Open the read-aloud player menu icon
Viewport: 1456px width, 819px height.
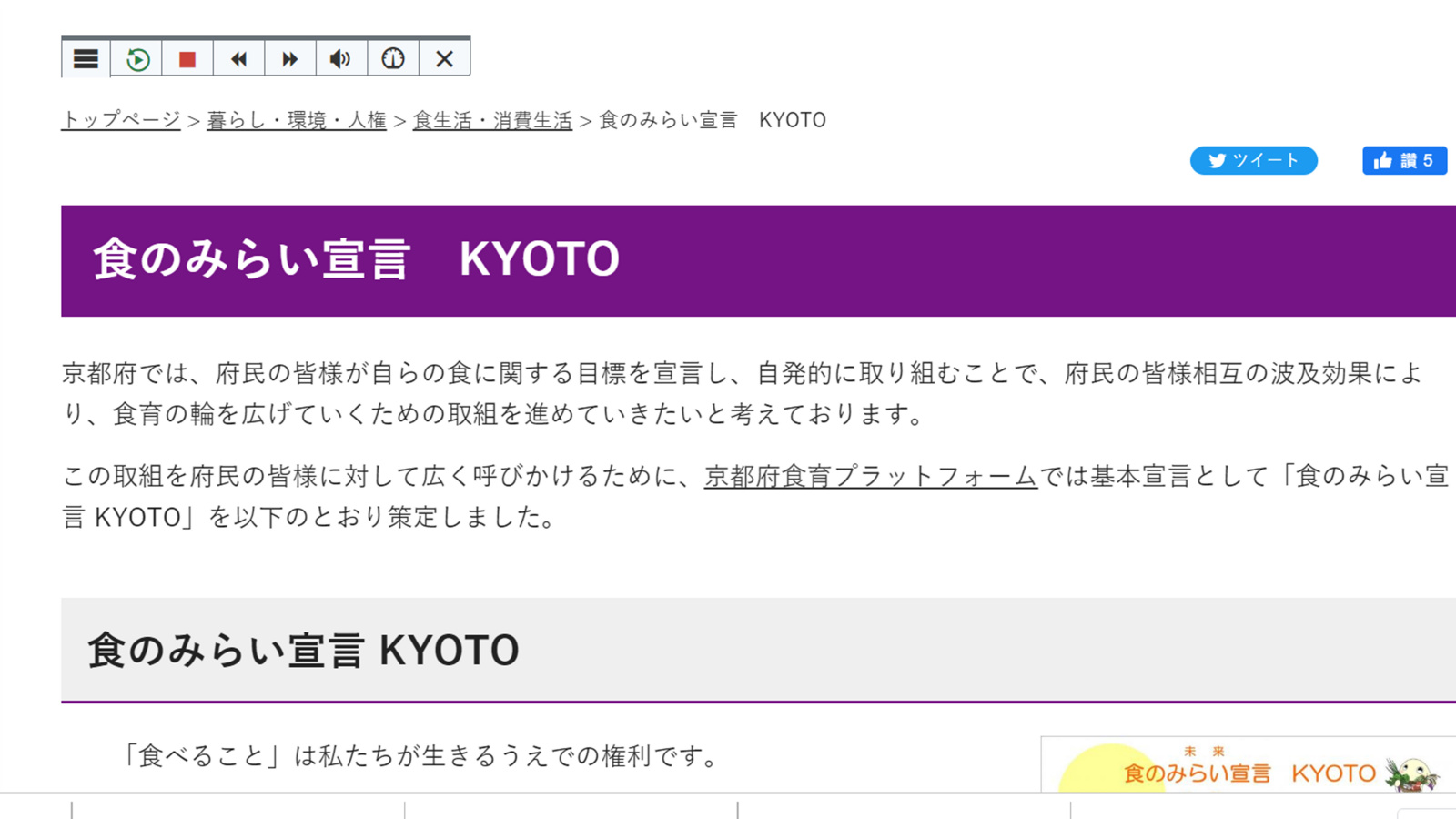click(86, 59)
